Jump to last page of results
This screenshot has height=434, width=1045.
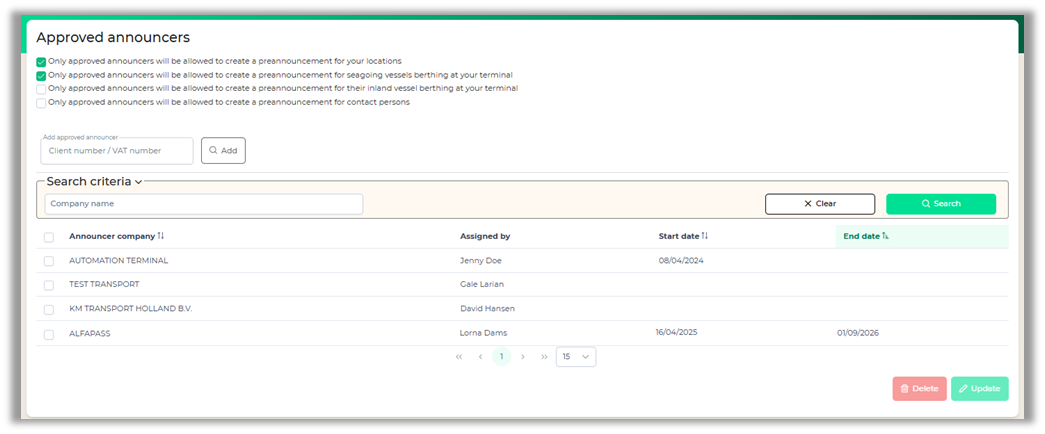pos(544,357)
